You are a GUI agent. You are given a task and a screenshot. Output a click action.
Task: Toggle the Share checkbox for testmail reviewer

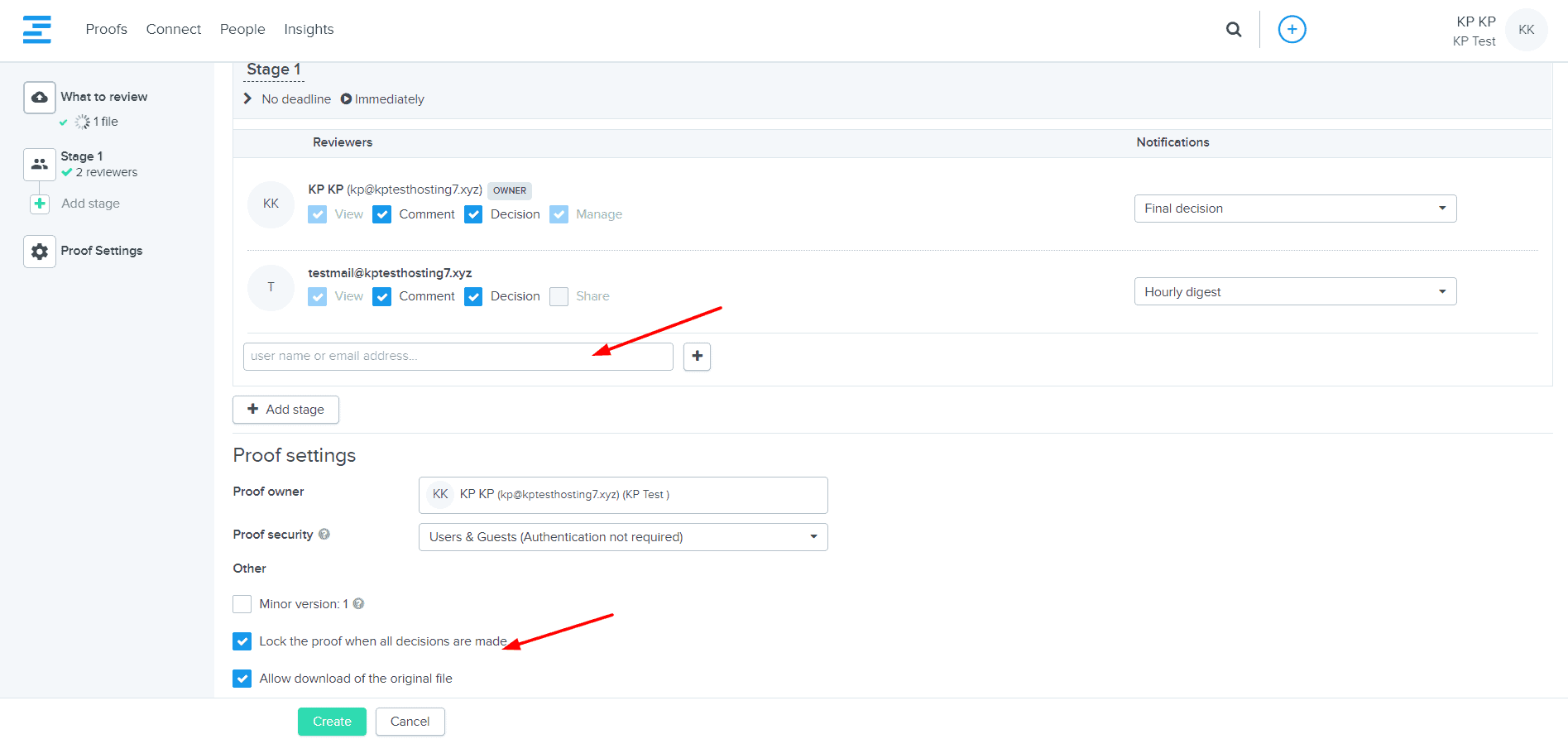coord(559,296)
